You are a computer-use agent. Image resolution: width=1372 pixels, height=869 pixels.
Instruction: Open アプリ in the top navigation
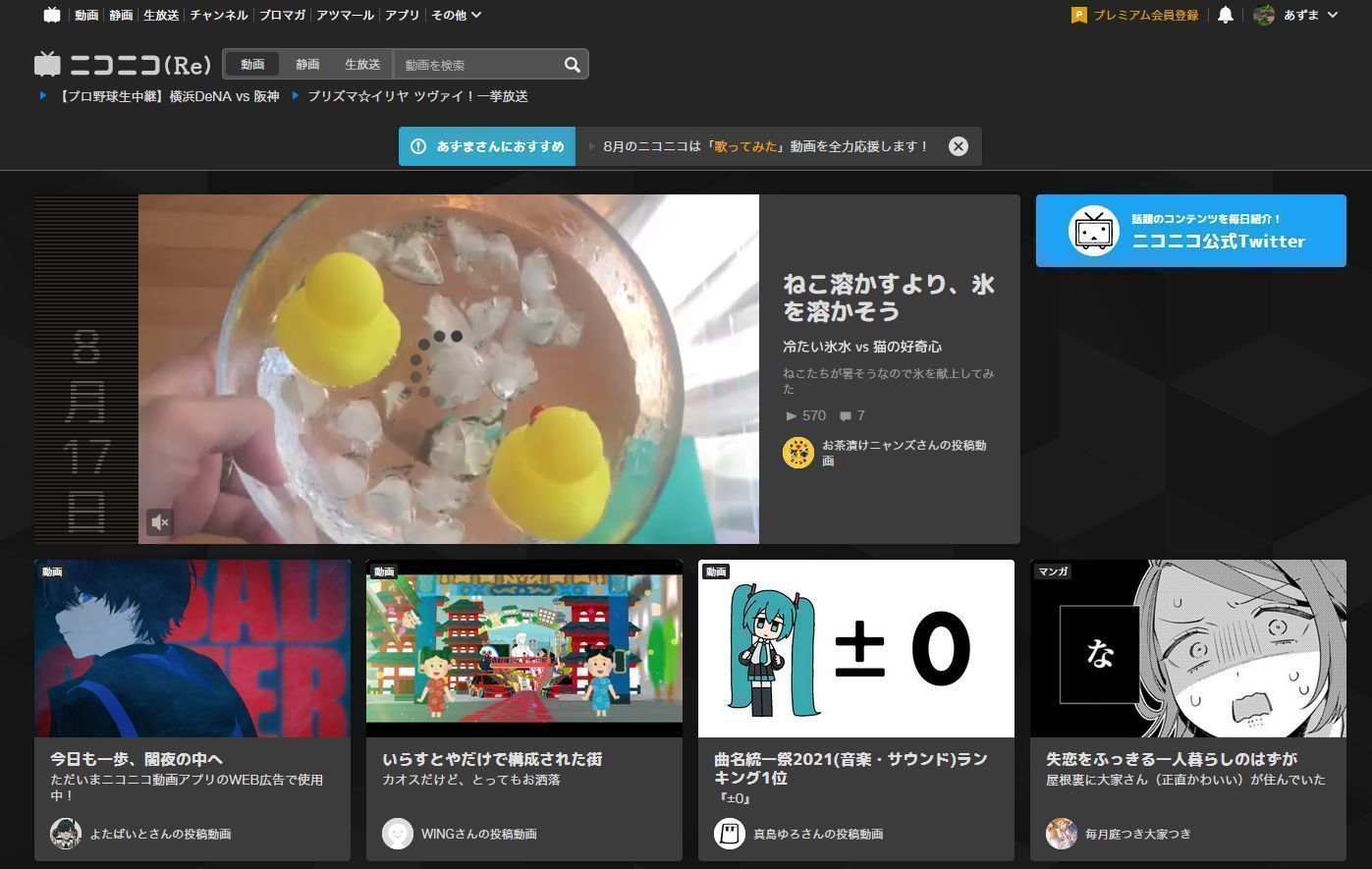click(x=403, y=15)
